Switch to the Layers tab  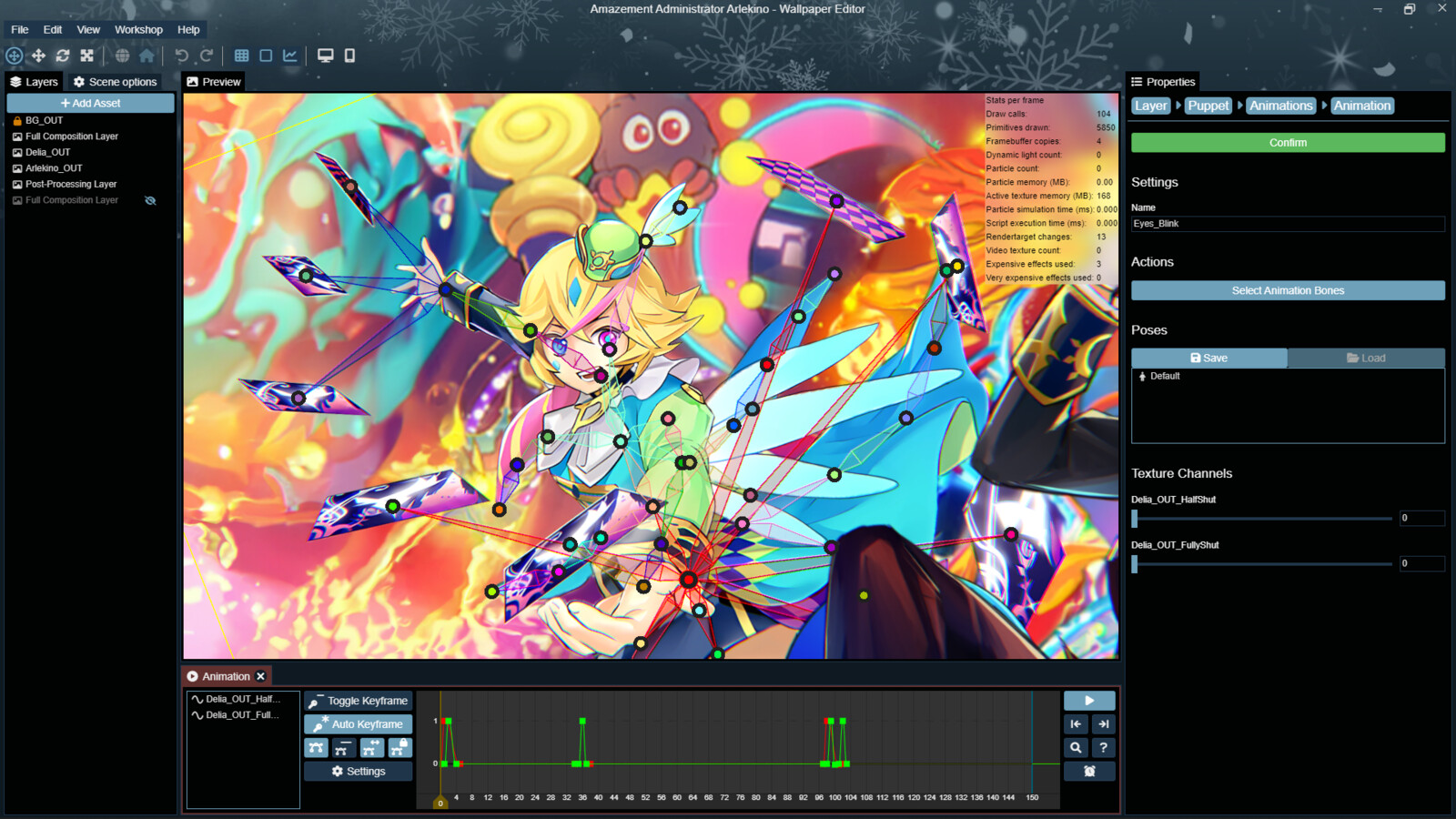tap(34, 82)
